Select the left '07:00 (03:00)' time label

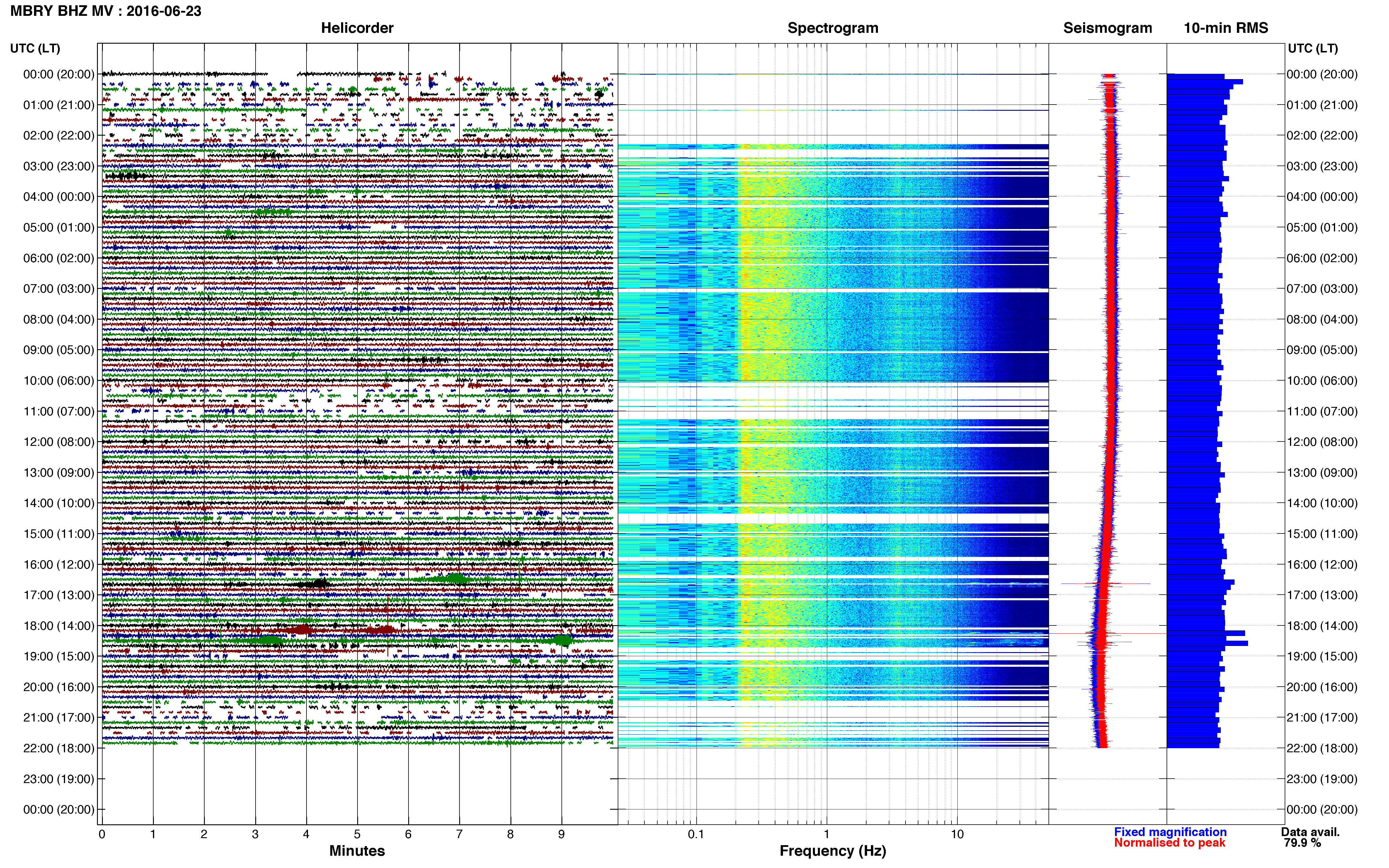pos(59,289)
